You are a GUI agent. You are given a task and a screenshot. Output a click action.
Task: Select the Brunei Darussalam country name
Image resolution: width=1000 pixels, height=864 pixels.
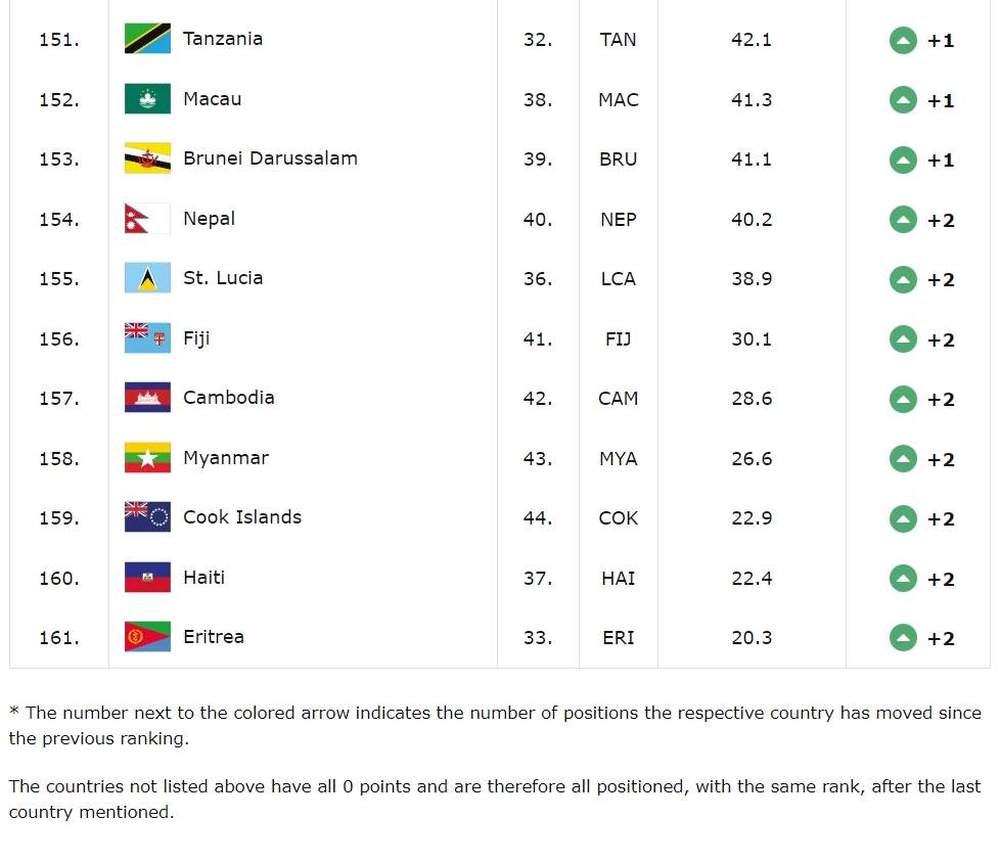point(270,158)
